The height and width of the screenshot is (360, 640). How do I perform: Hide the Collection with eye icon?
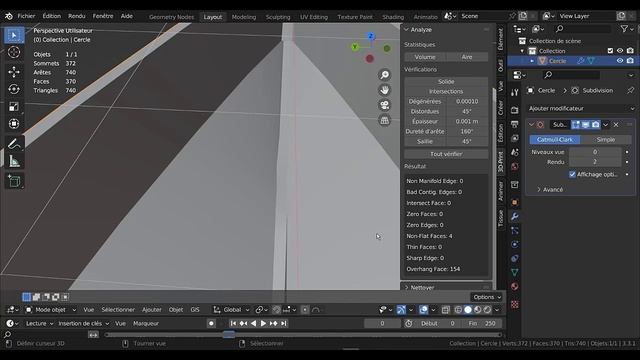620,51
